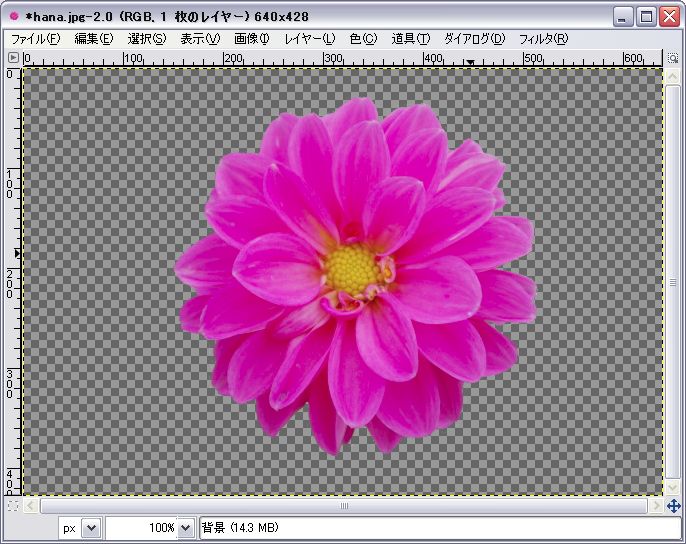
Task: Click the horizontal scrollbar left arrow
Action: tap(30, 506)
